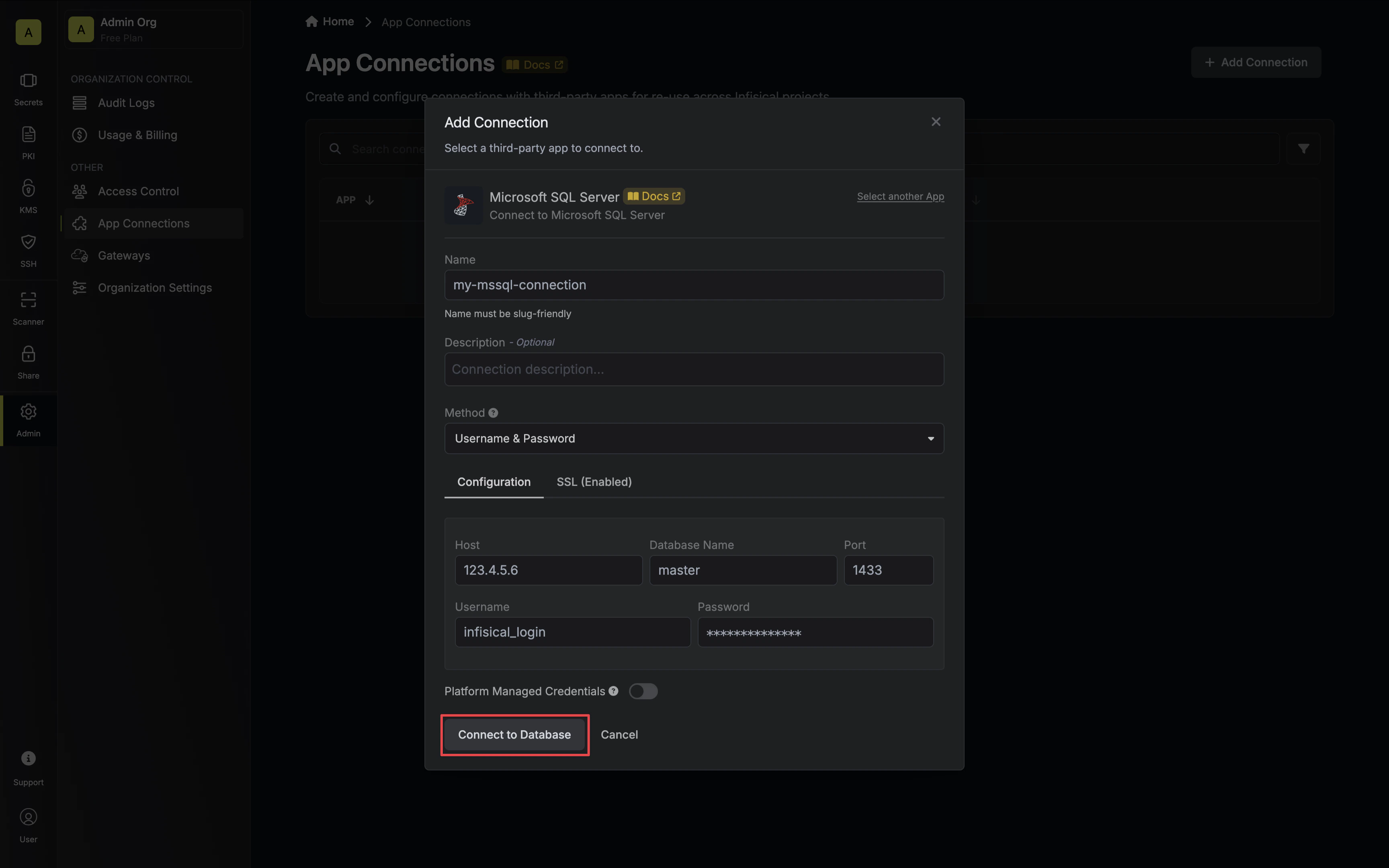The image size is (1389, 868).
Task: Open Microsoft SQL Server Docs link
Action: point(654,197)
